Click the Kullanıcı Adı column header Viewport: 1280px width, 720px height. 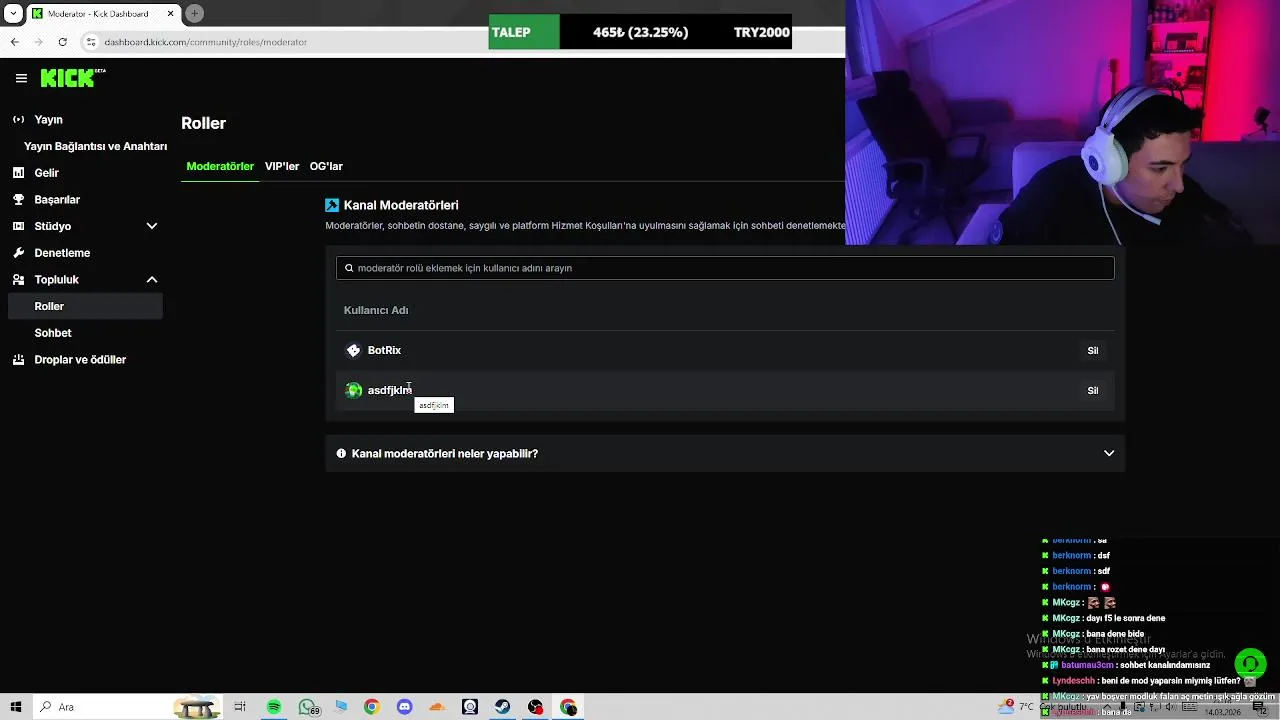tap(376, 310)
